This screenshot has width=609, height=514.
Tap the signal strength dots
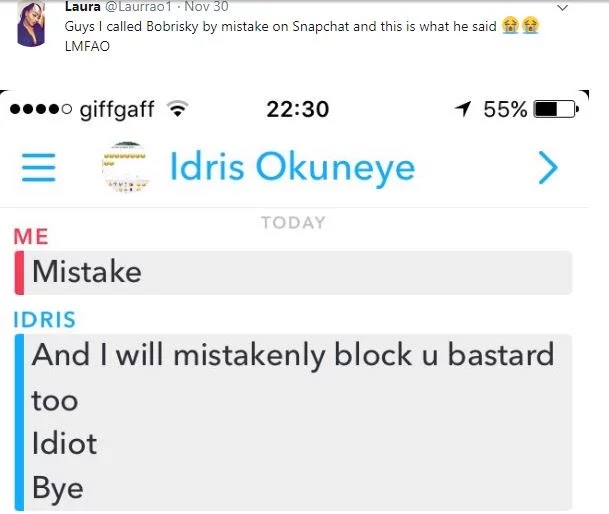41,109
